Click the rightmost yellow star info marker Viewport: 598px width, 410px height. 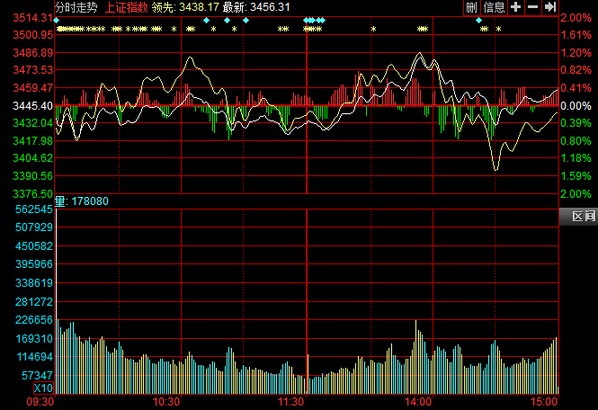498,29
